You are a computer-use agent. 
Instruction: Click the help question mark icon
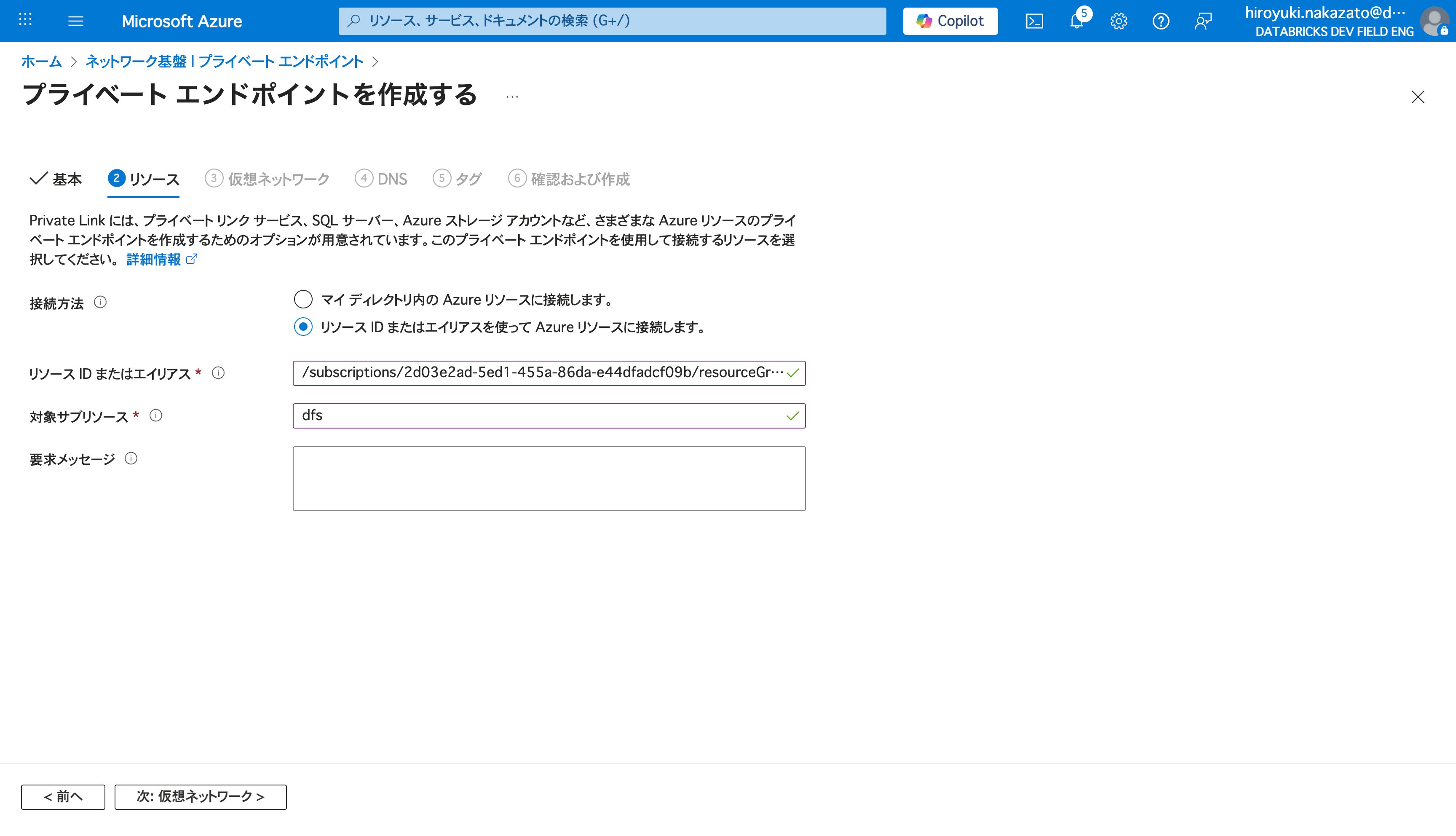coord(1160,21)
